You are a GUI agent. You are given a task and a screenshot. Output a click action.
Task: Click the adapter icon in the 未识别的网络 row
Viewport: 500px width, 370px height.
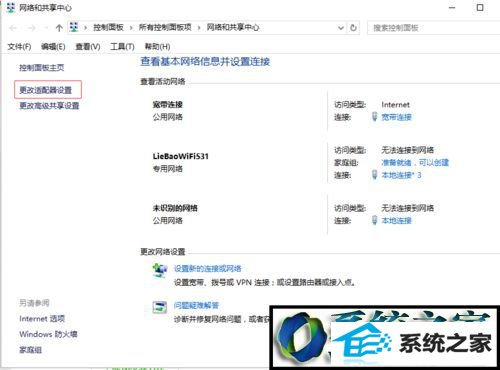375,220
